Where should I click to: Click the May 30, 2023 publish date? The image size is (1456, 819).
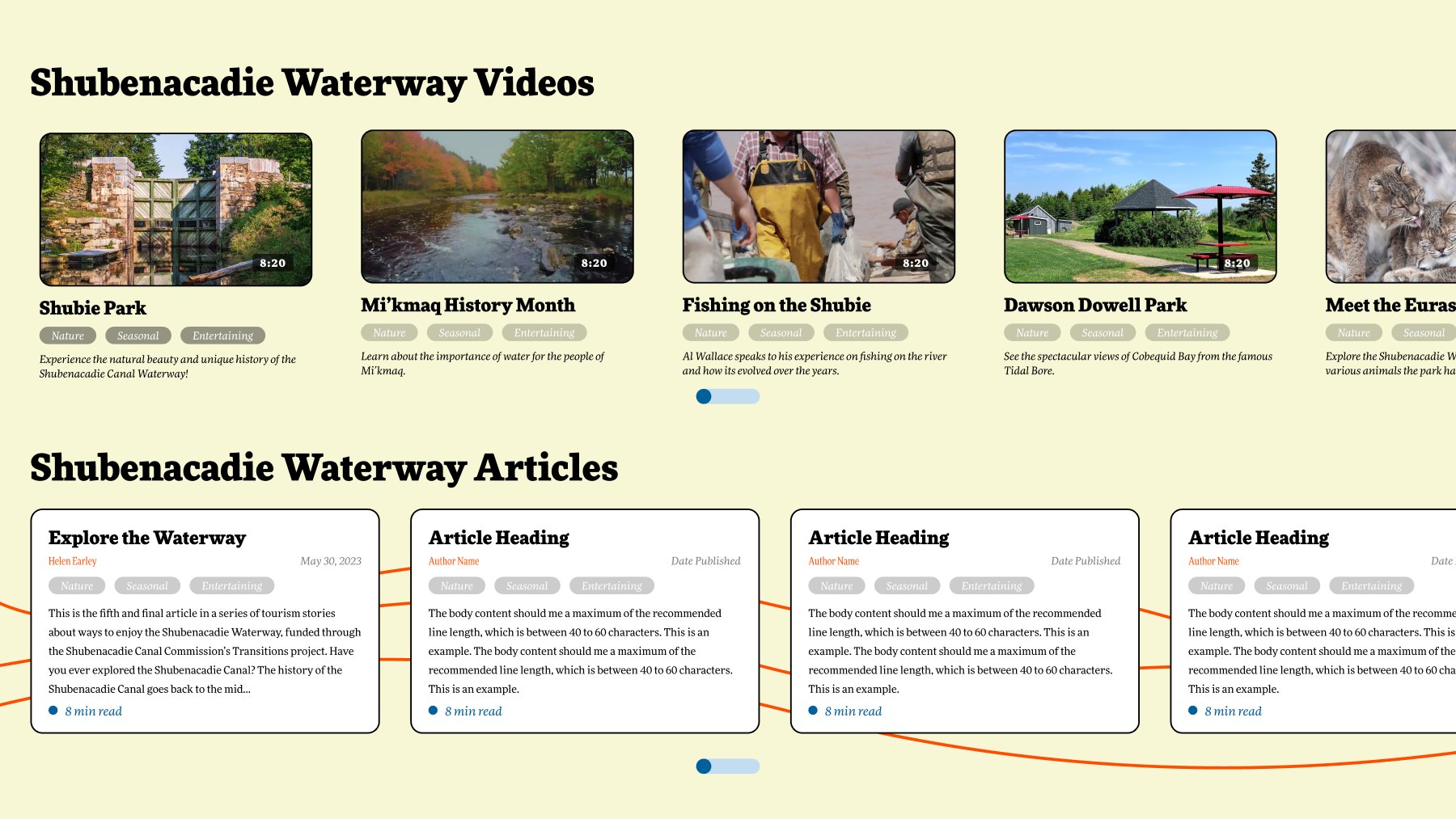point(331,561)
